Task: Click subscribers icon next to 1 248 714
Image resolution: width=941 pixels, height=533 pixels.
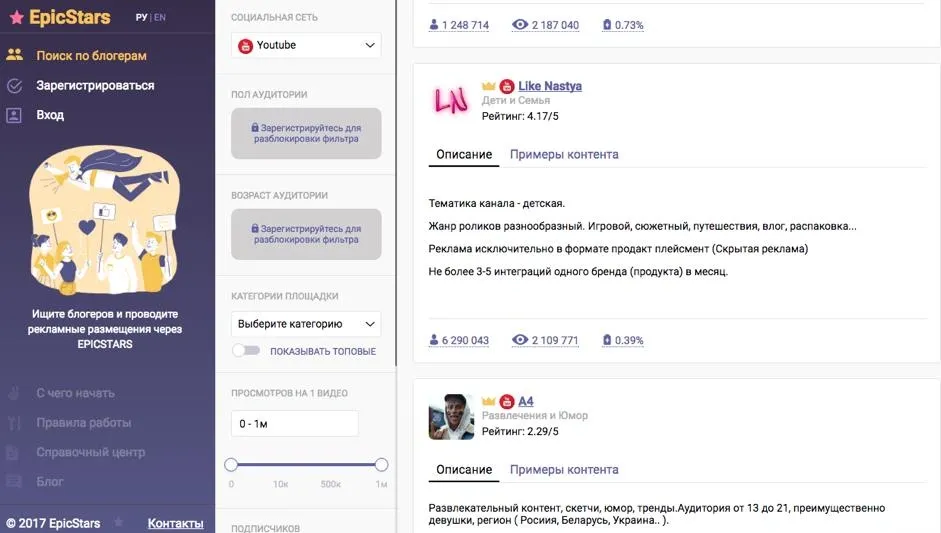Action: 434,25
